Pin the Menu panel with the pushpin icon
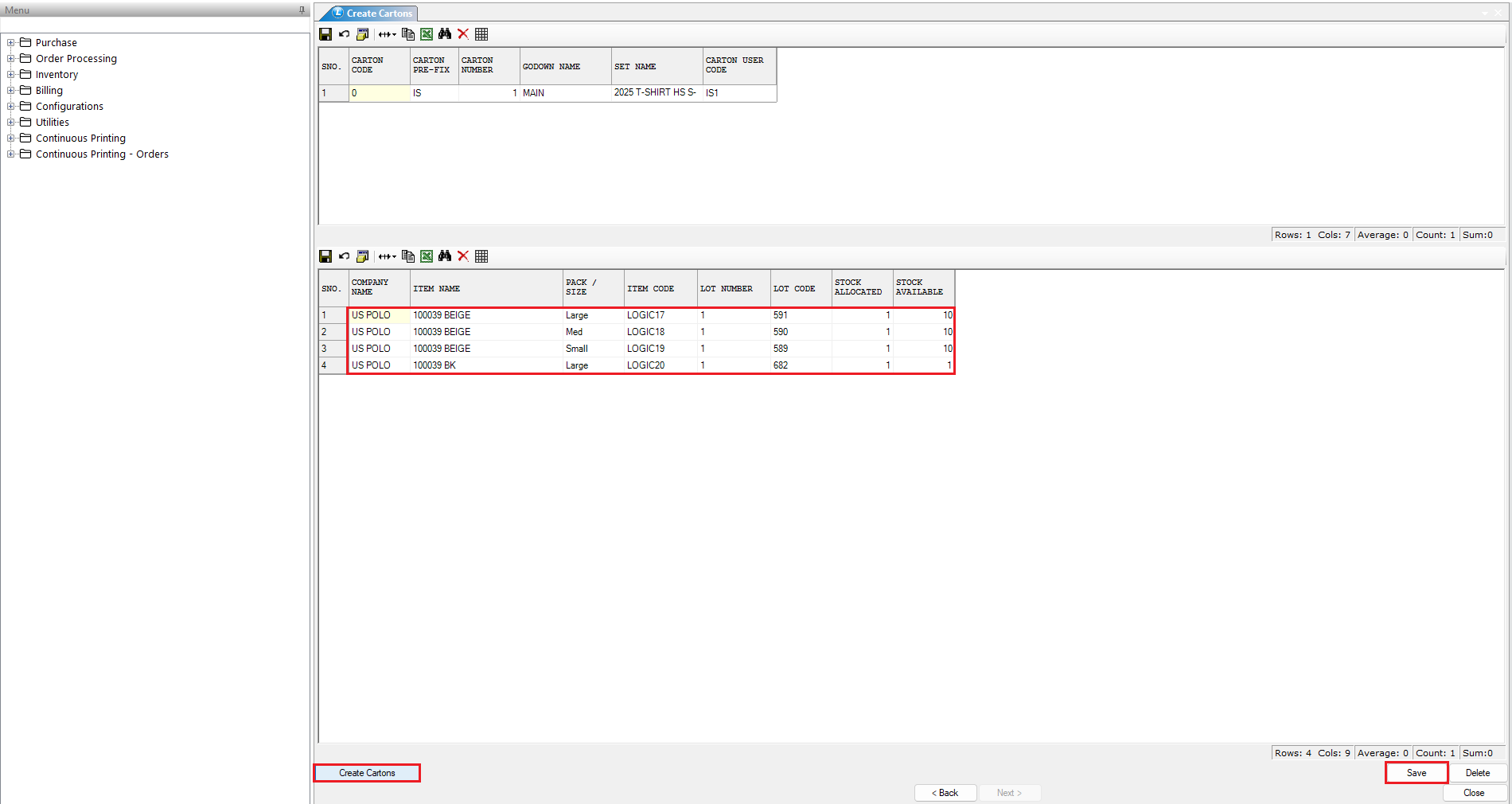 pyautogui.click(x=302, y=10)
